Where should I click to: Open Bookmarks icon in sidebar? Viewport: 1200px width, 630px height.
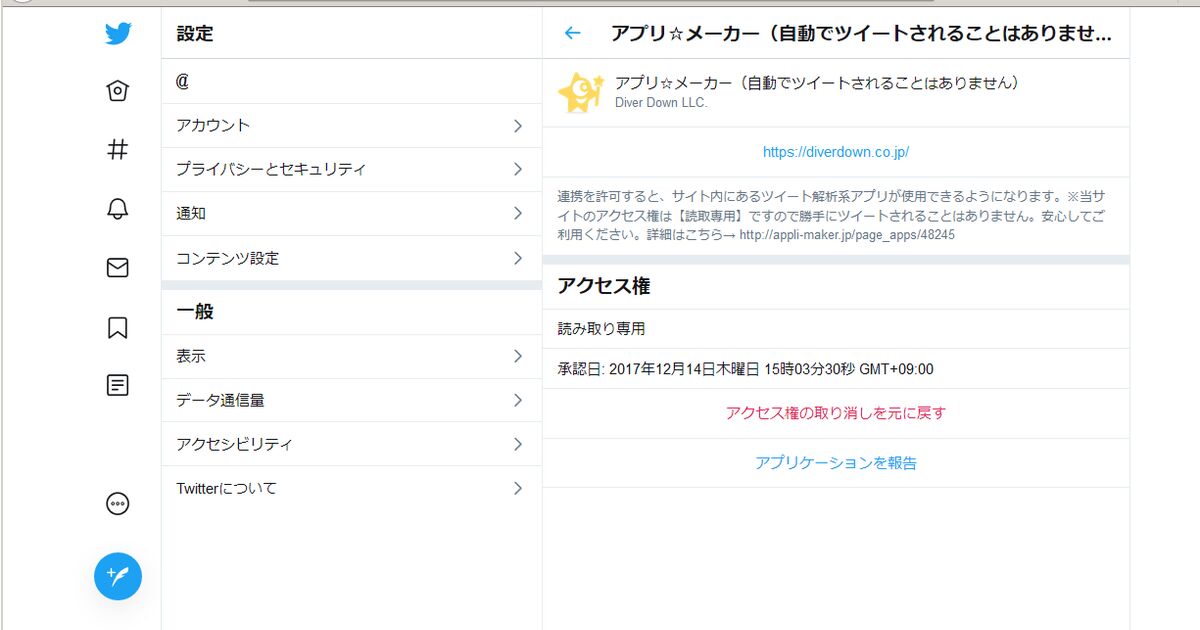coord(118,327)
